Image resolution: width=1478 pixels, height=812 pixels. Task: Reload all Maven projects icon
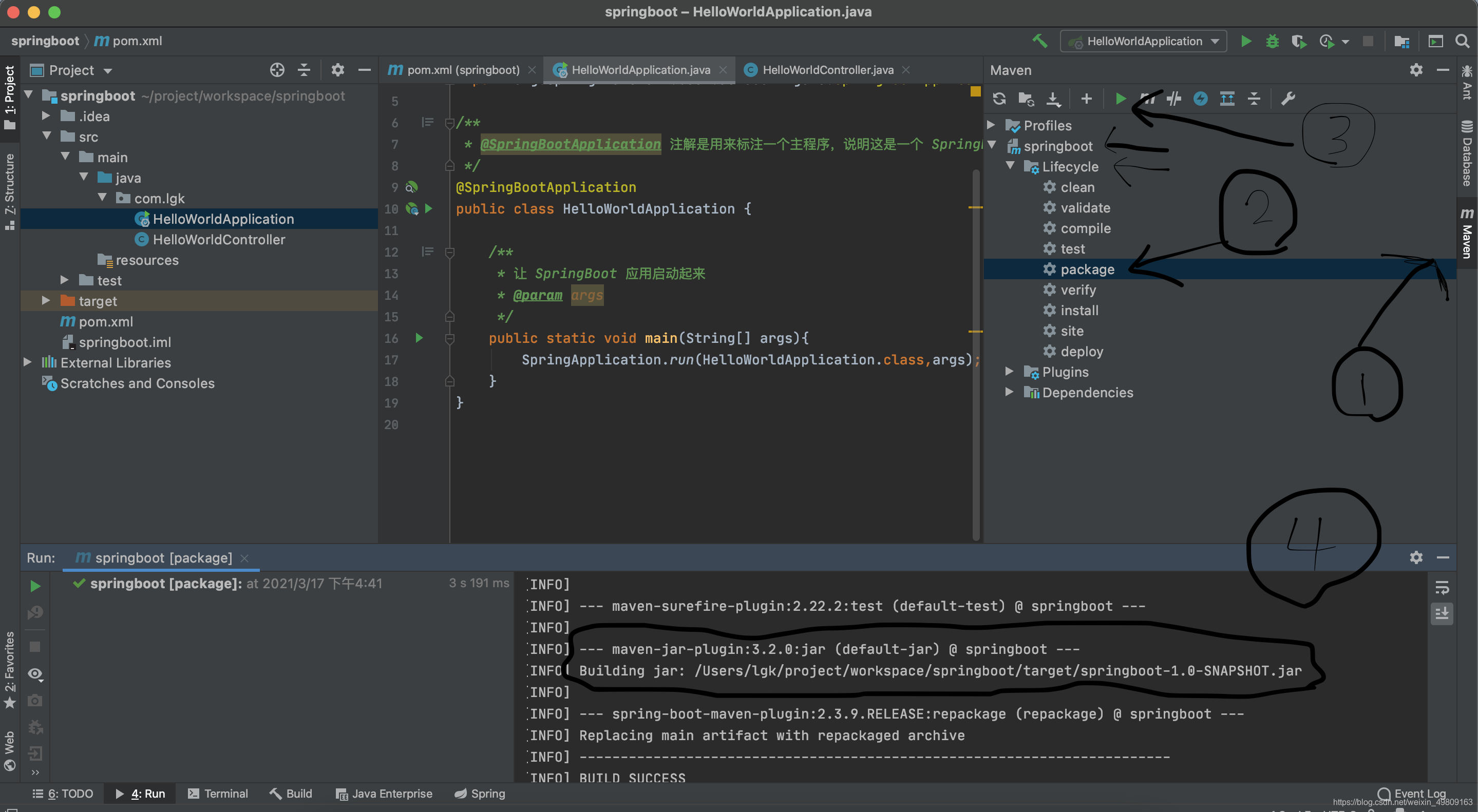point(999,99)
